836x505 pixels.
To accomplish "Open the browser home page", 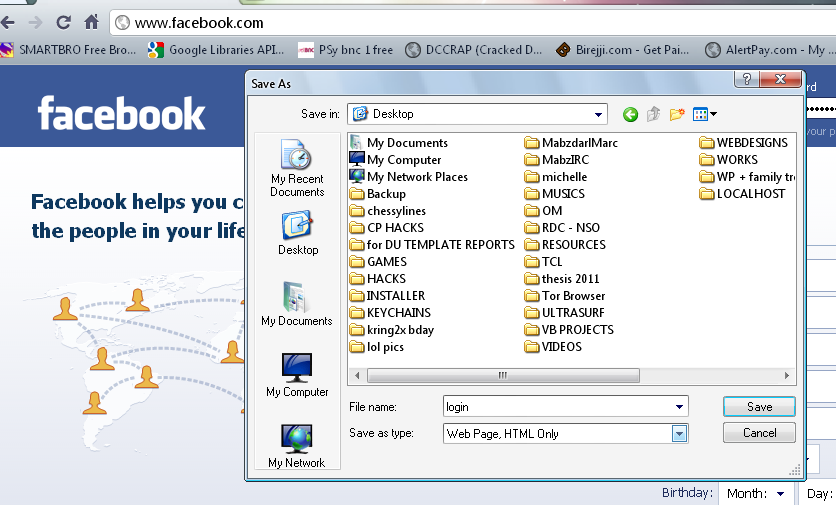I will (91, 22).
